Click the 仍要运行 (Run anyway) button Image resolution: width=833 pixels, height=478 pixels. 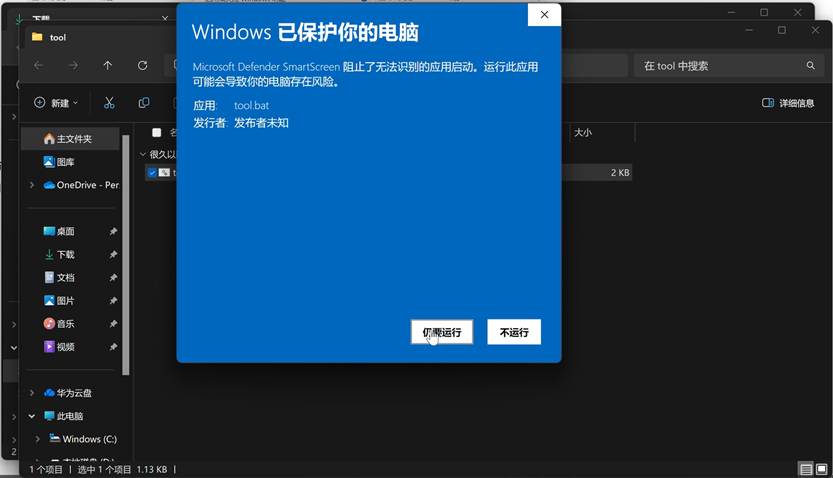pos(441,332)
